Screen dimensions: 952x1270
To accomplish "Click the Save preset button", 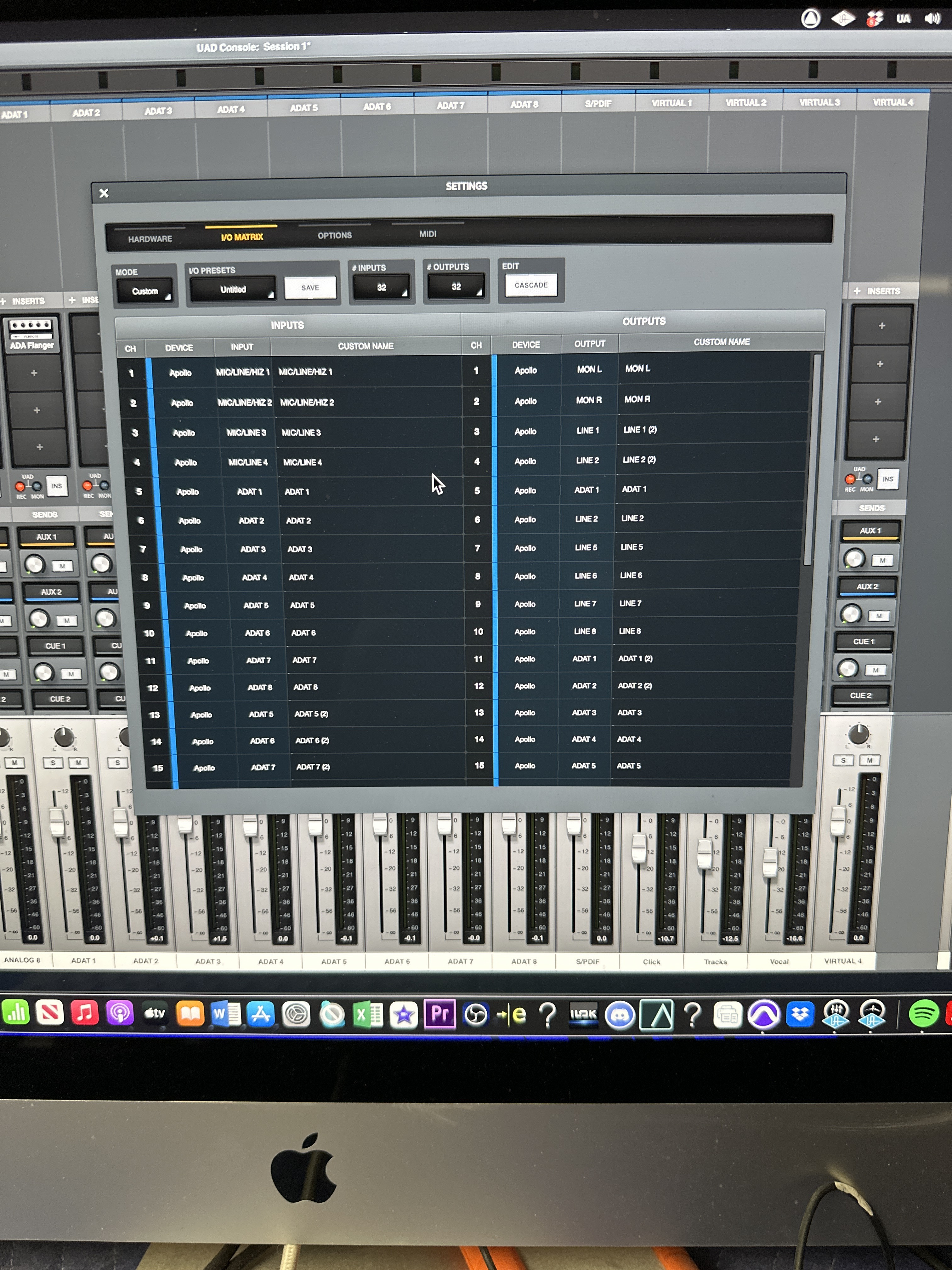I will (310, 288).
